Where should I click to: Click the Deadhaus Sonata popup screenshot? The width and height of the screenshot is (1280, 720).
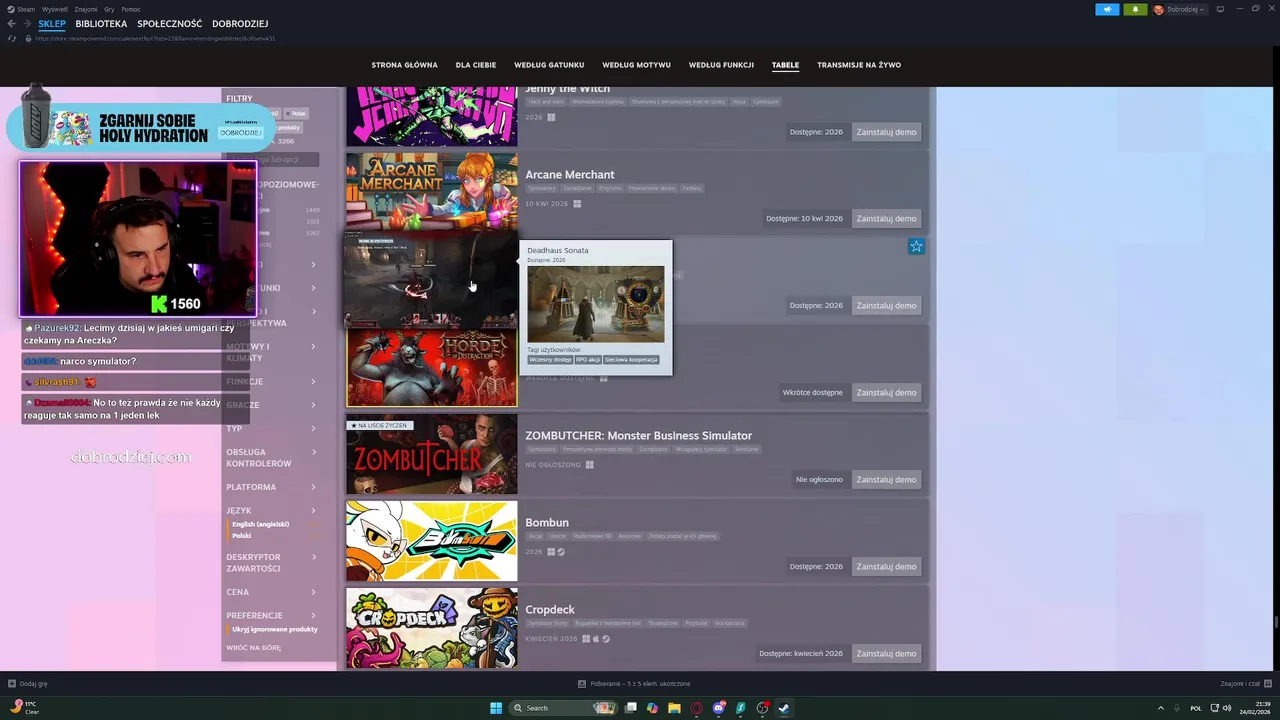point(596,304)
